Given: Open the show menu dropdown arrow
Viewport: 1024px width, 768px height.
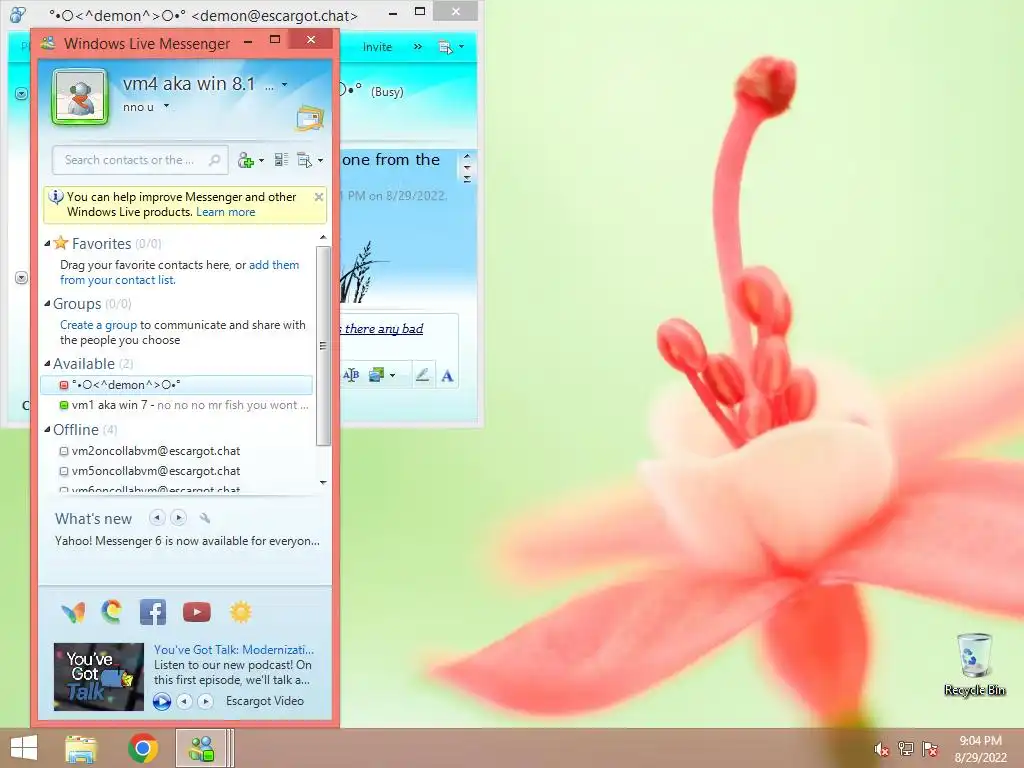Looking at the screenshot, I should [320, 161].
